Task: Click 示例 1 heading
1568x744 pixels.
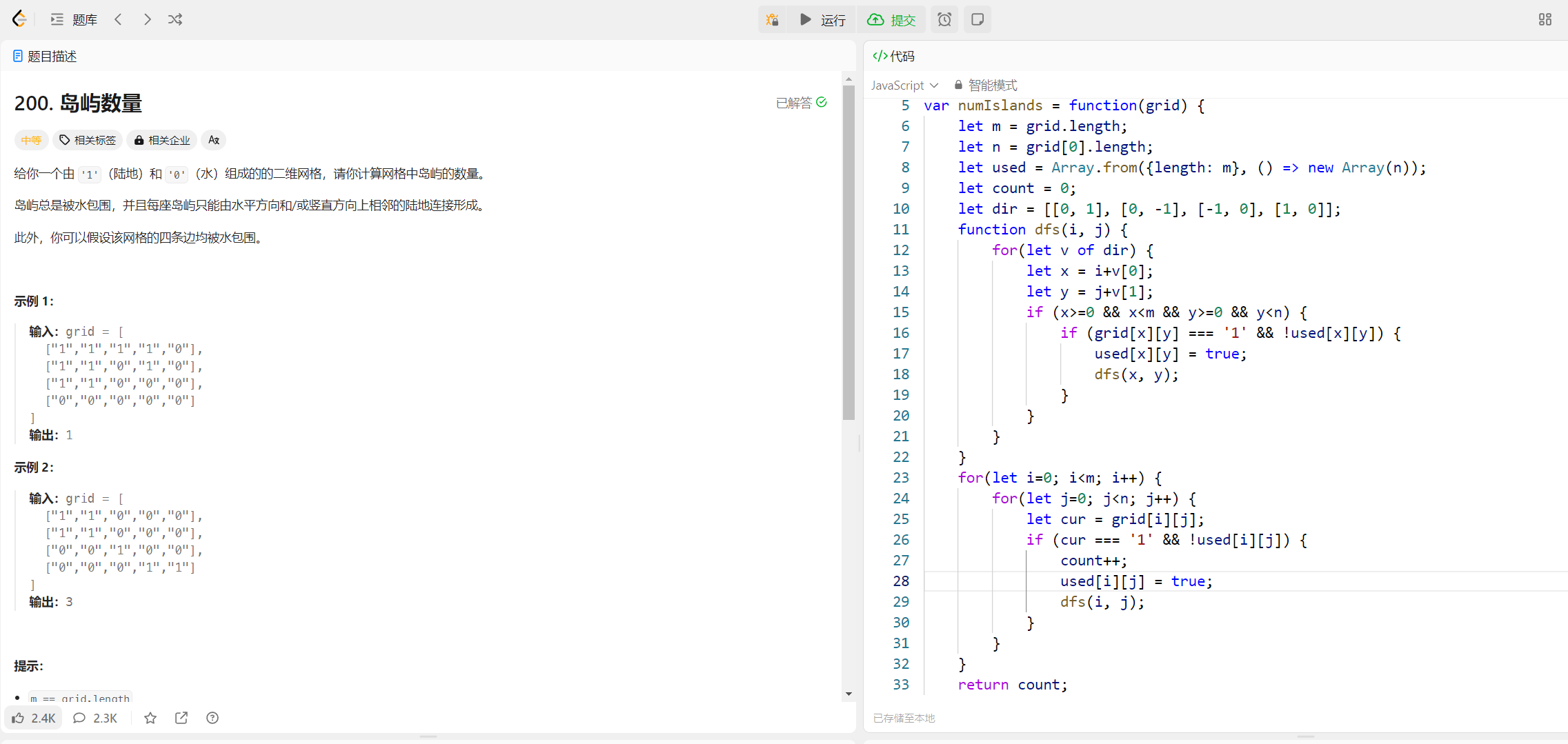Action: coord(34,301)
